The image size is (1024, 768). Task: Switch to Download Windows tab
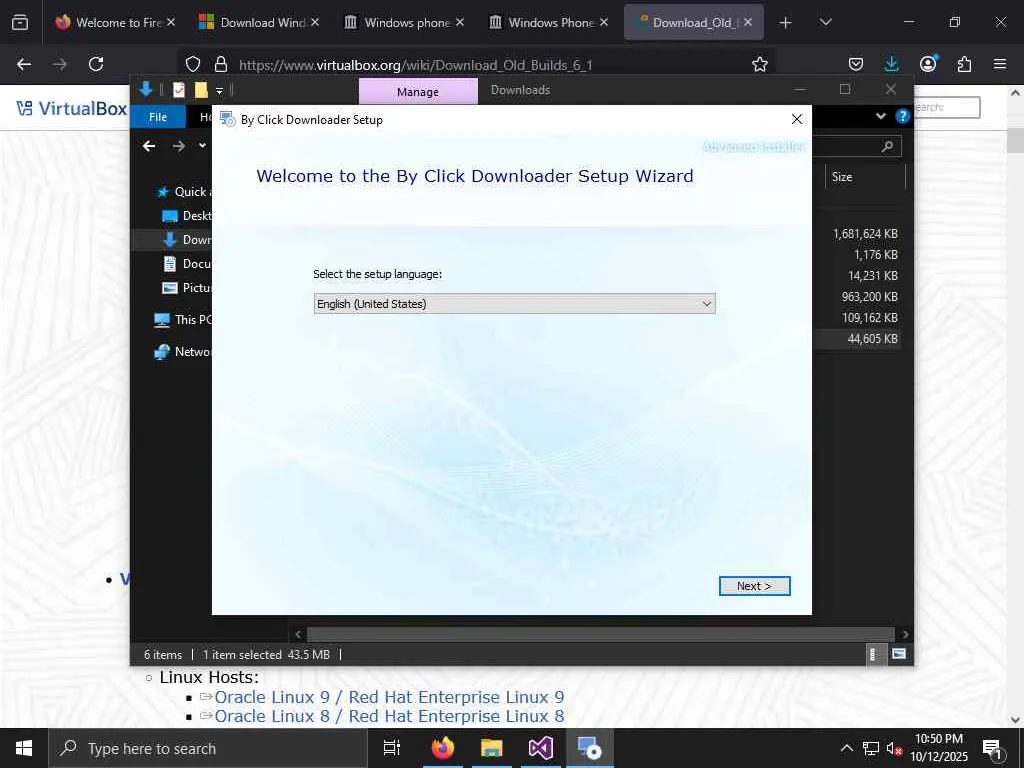[259, 22]
